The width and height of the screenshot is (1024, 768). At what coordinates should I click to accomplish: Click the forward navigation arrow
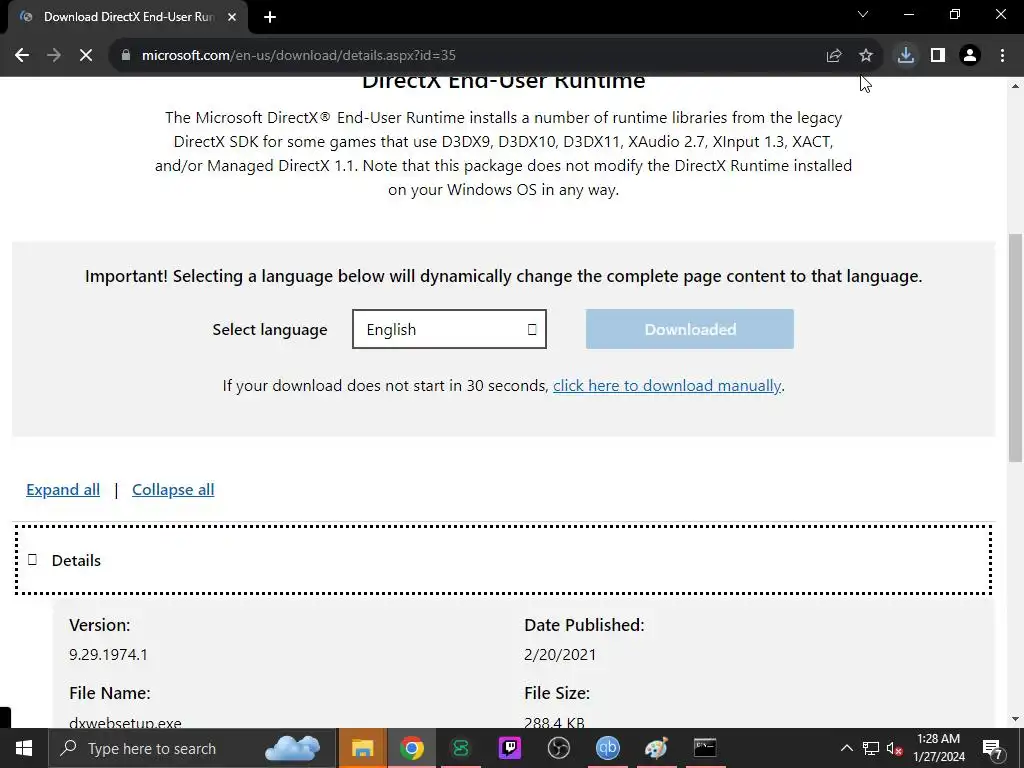click(54, 56)
